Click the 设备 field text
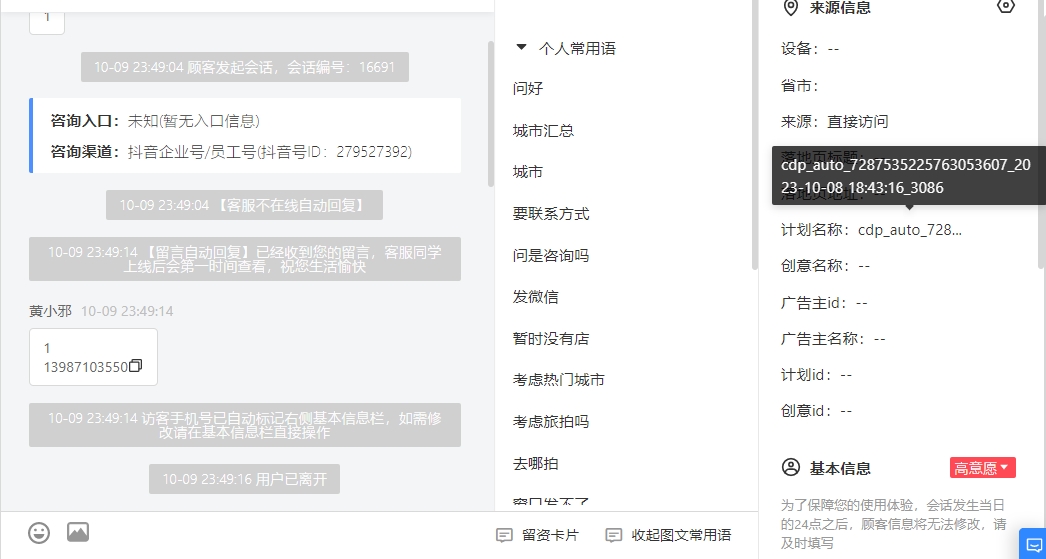The image size is (1046, 559). pos(810,49)
